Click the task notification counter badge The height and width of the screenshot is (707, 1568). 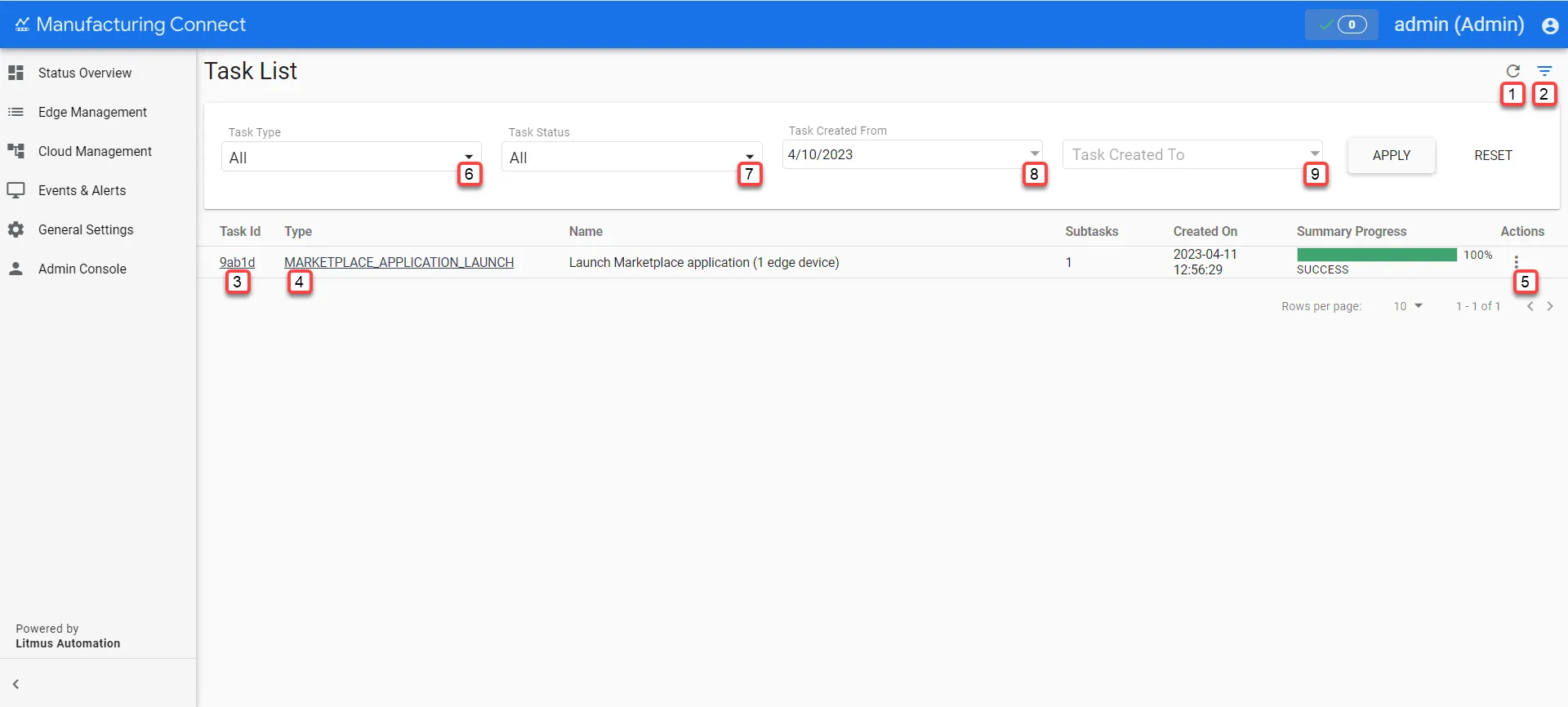click(1342, 24)
